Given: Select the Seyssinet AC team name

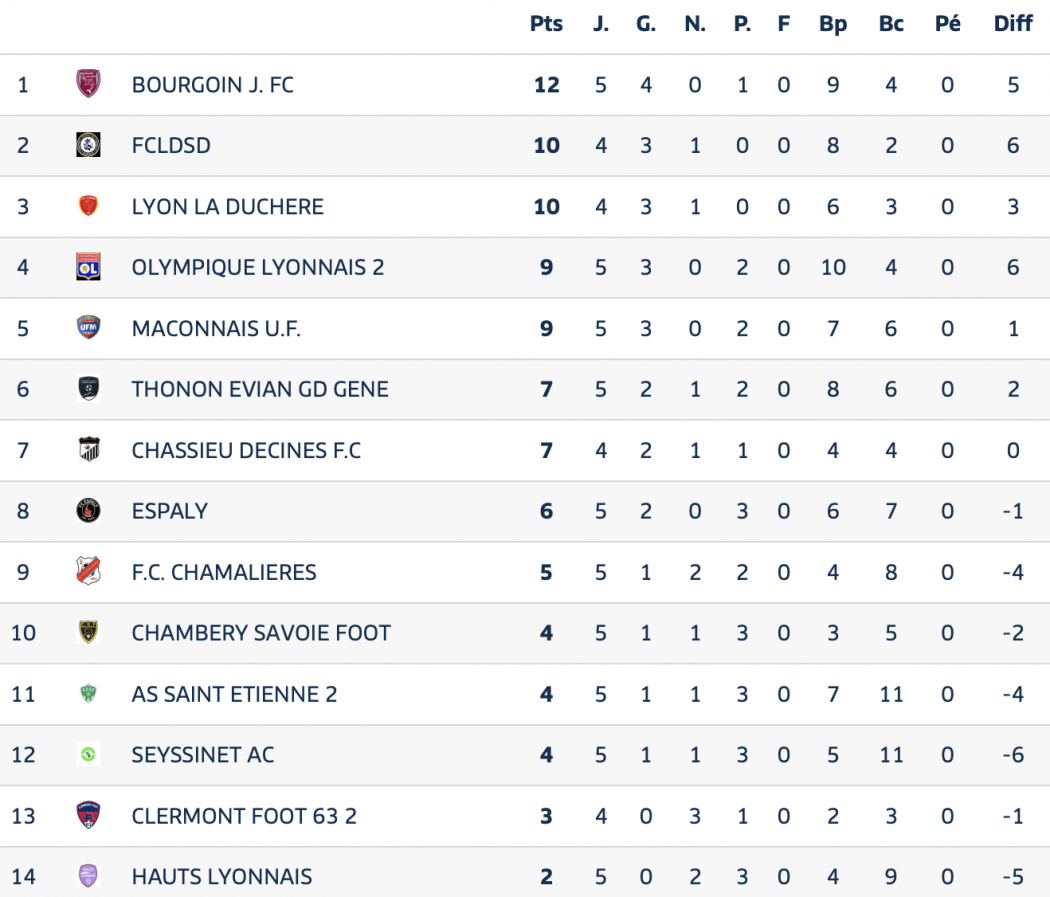Looking at the screenshot, I should pos(203,755).
